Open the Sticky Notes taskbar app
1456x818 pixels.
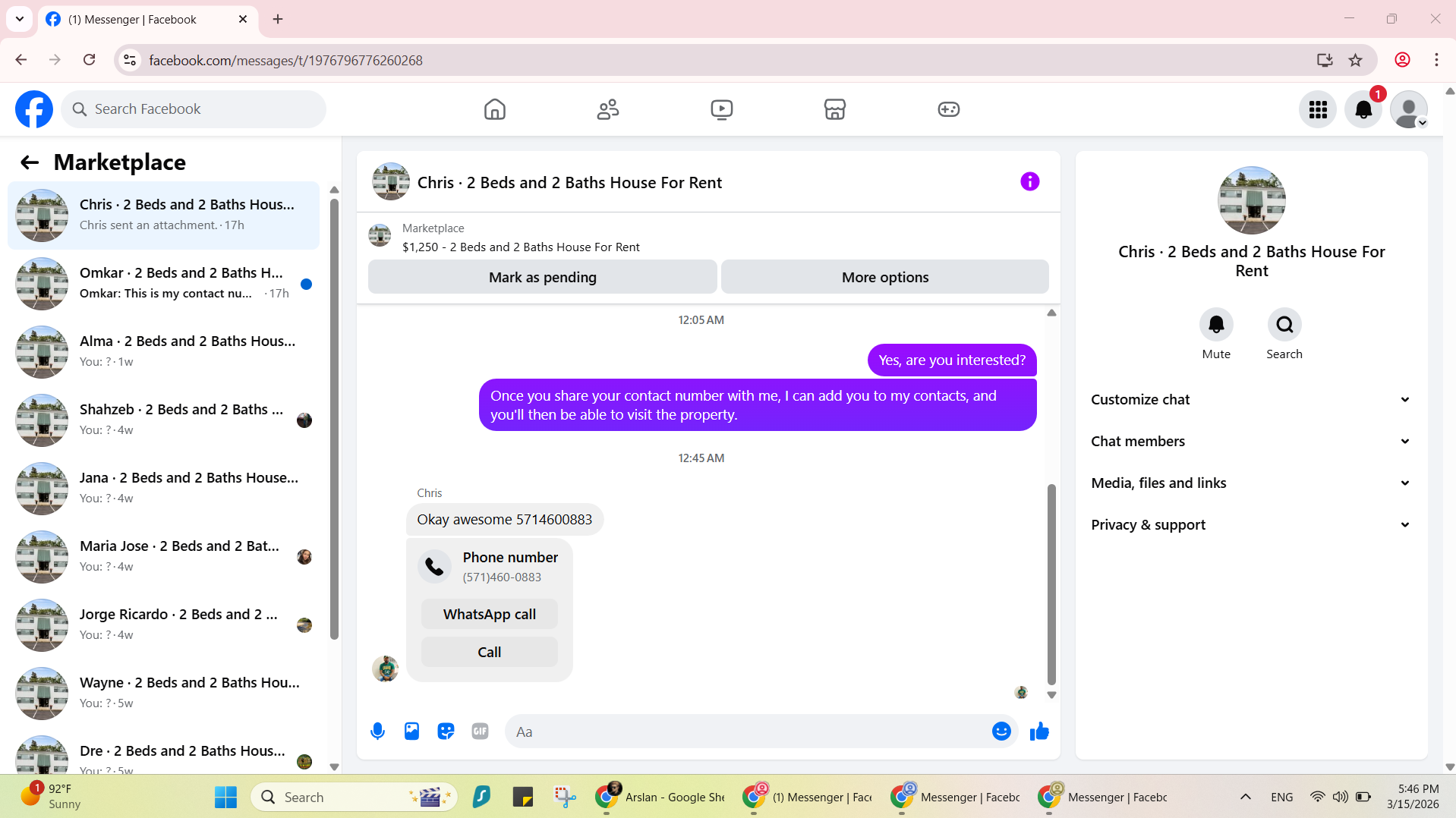tap(523, 798)
